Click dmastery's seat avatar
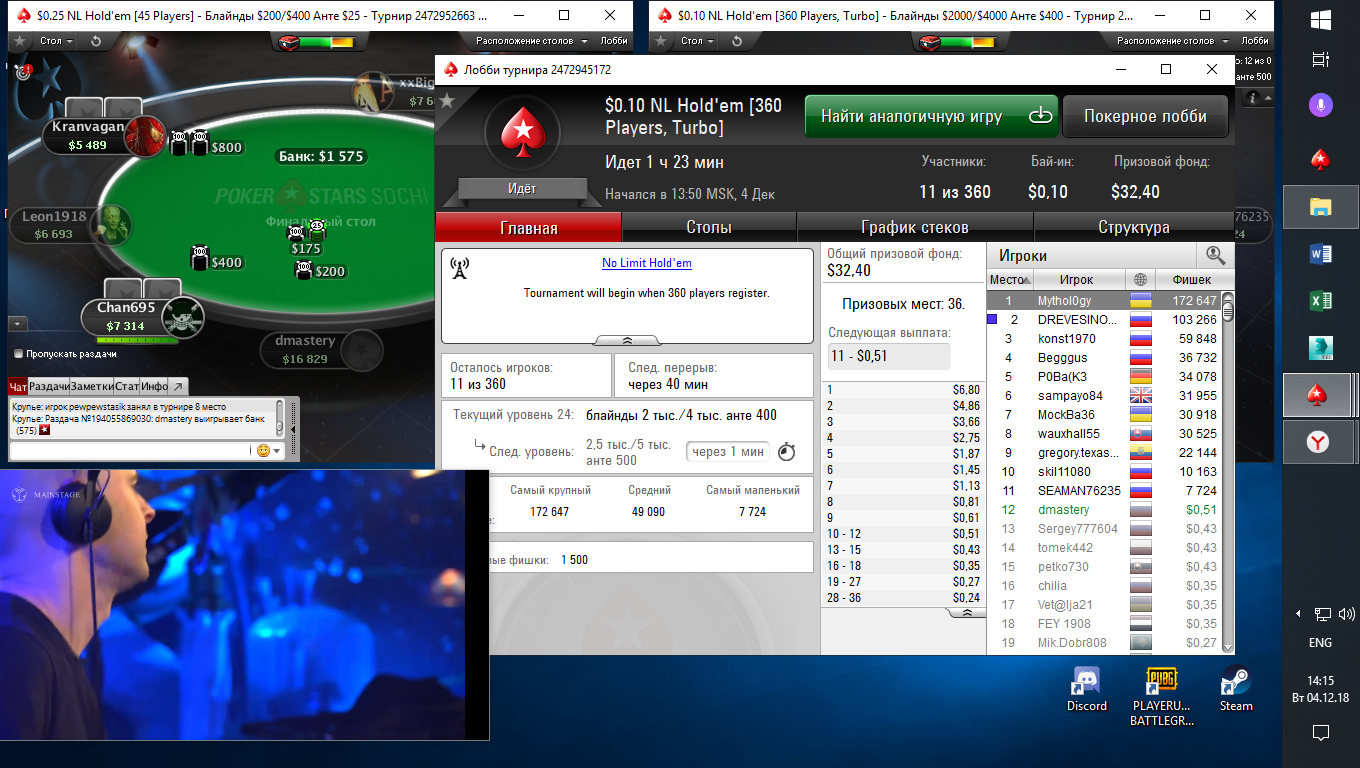The width and height of the screenshot is (1360, 768). point(360,350)
